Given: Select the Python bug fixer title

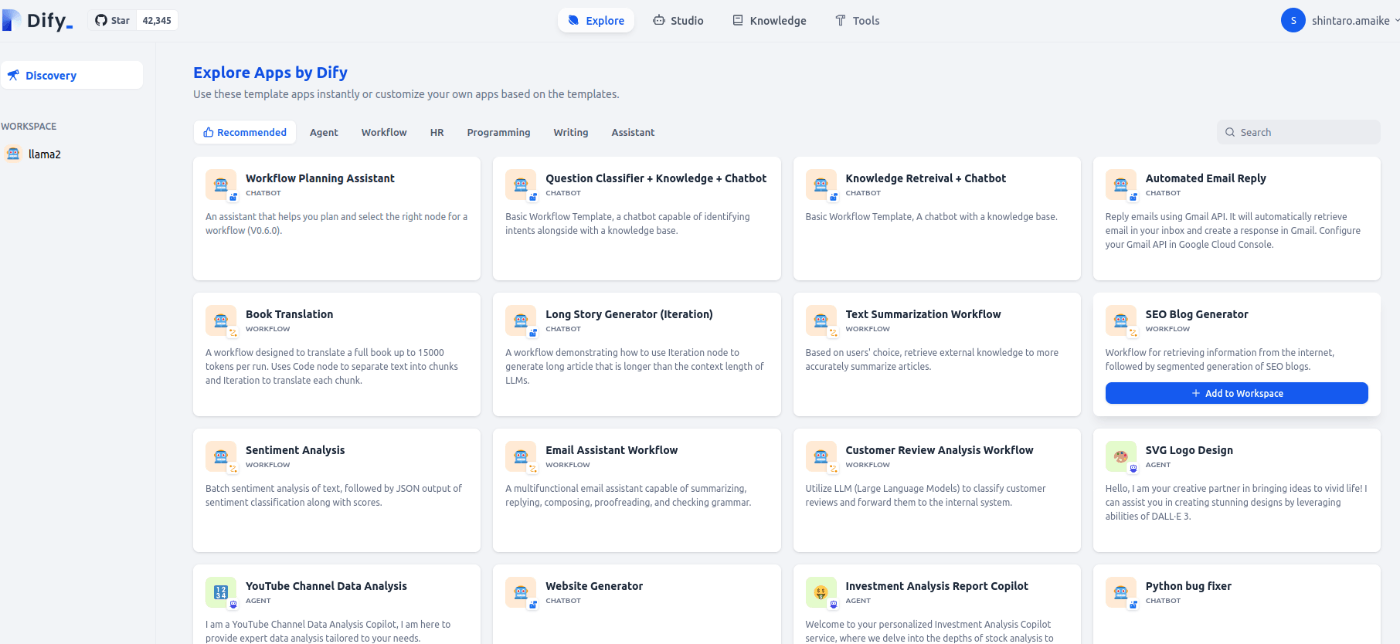Looking at the screenshot, I should 1188,586.
